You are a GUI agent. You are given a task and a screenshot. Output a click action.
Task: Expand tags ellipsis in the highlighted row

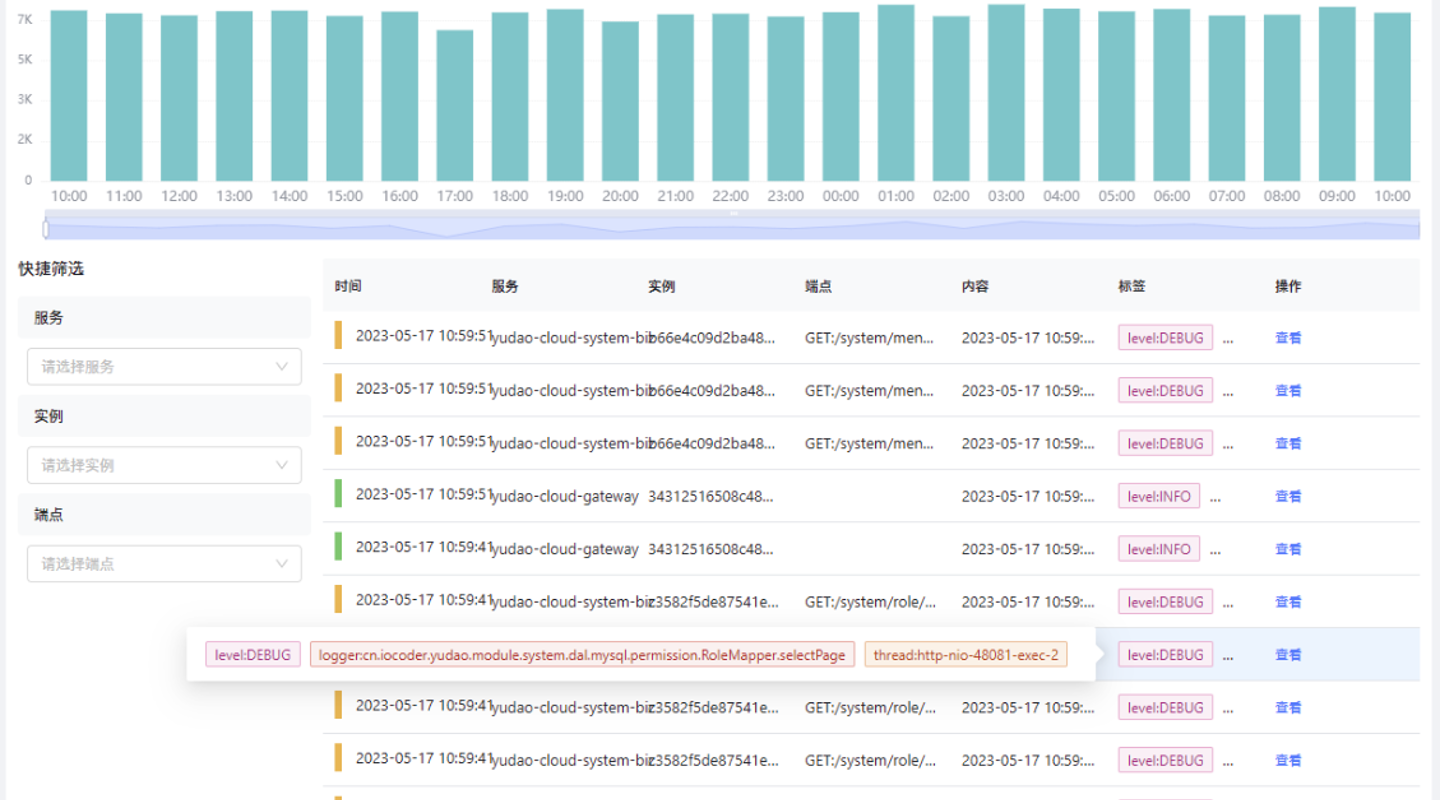pos(1228,656)
